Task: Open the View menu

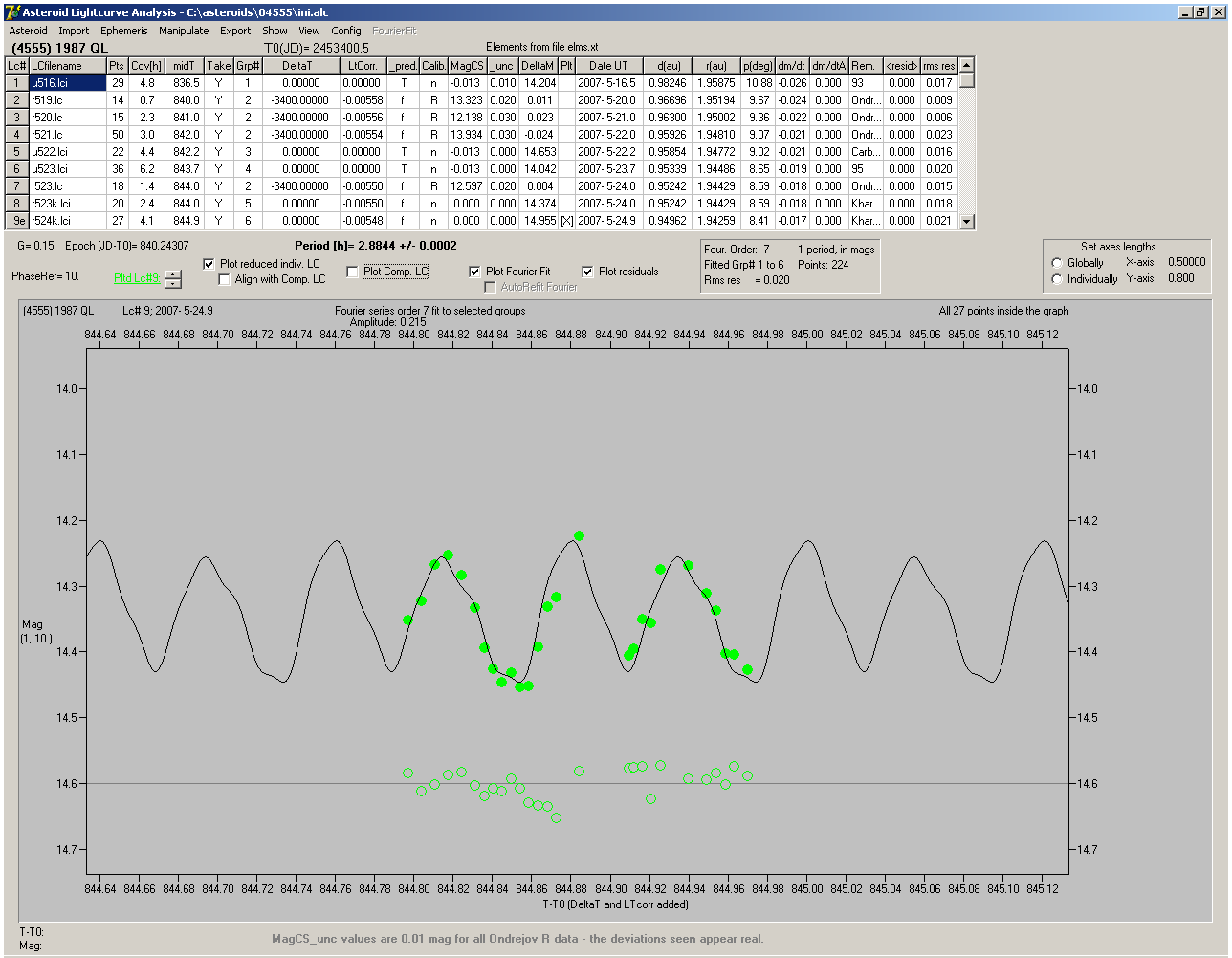Action: 309,31
